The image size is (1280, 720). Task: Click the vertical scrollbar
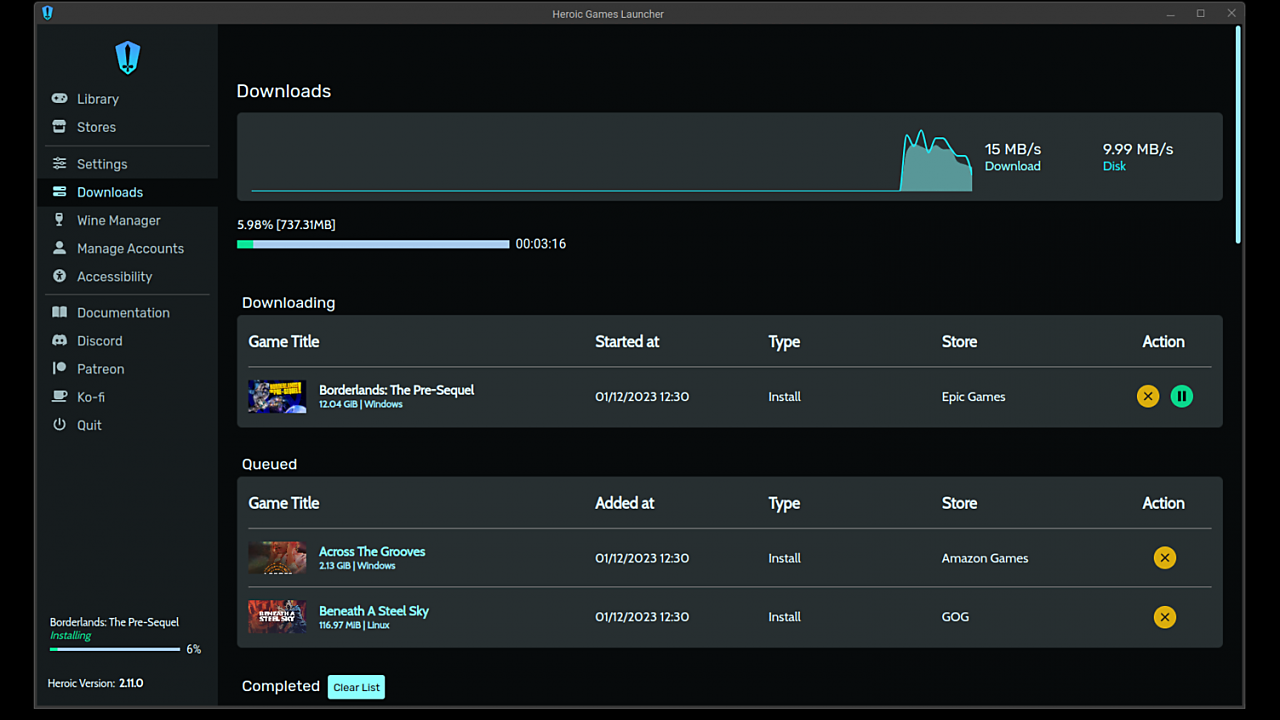coord(1238,135)
